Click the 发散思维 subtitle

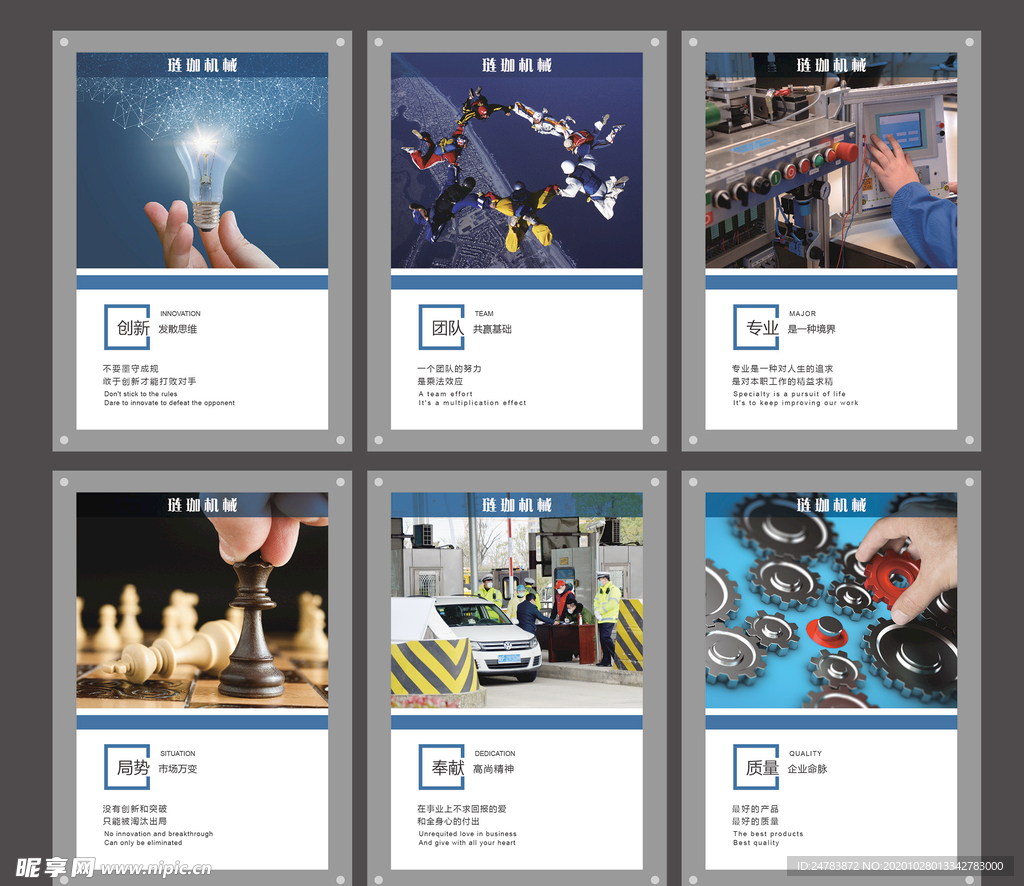coord(178,329)
